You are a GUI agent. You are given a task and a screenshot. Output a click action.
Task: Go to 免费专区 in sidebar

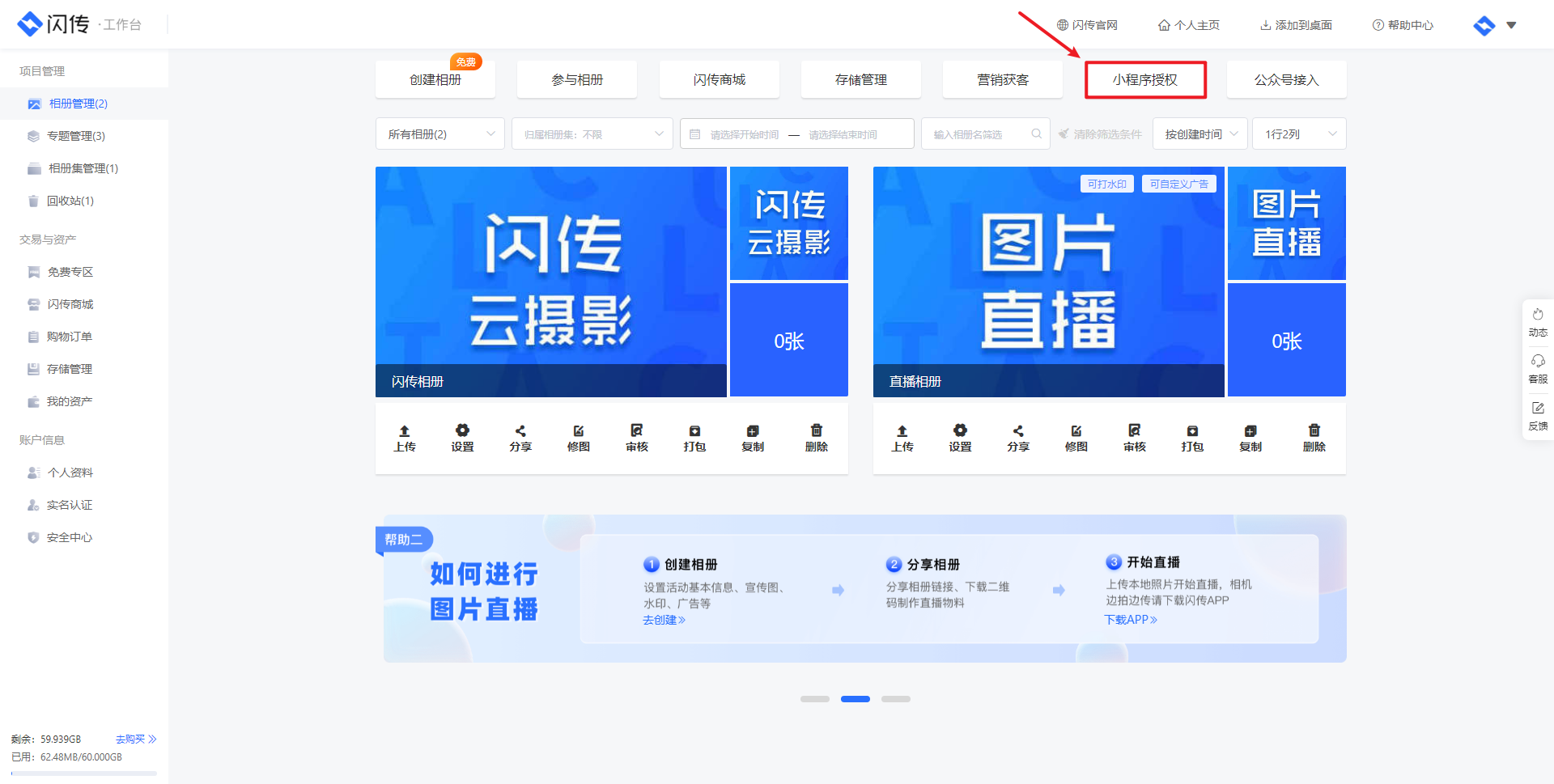[84, 272]
